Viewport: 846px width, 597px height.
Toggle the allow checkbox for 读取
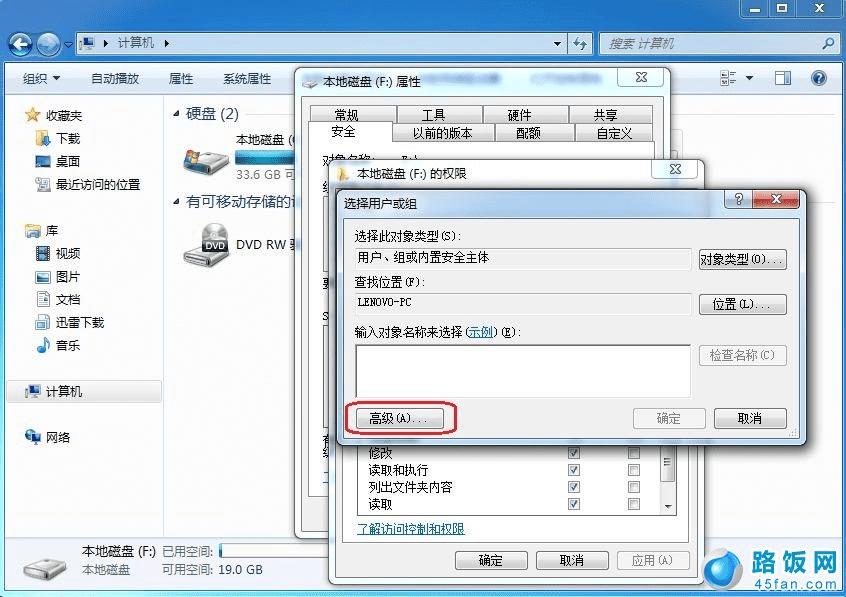coord(574,504)
